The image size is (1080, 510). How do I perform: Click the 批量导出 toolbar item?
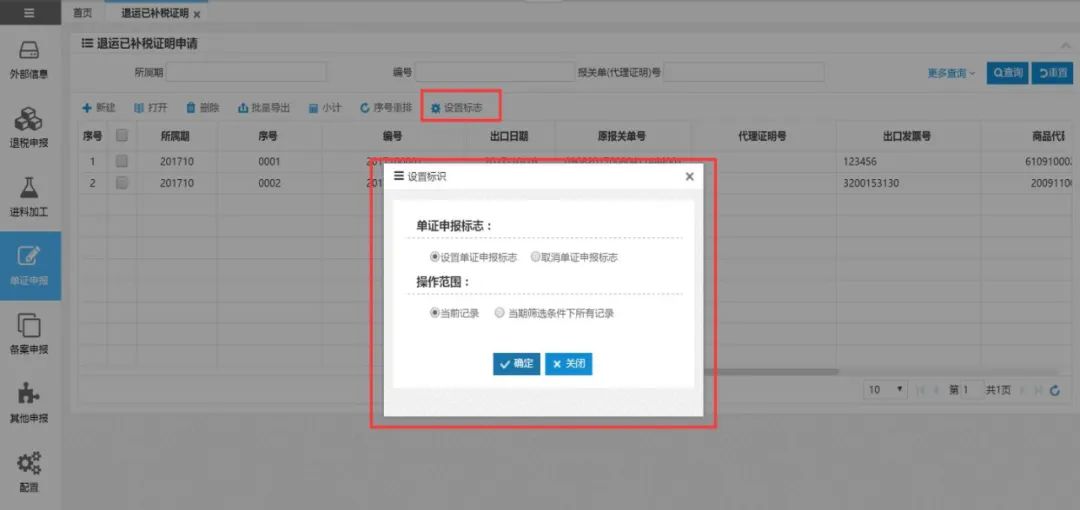point(264,108)
